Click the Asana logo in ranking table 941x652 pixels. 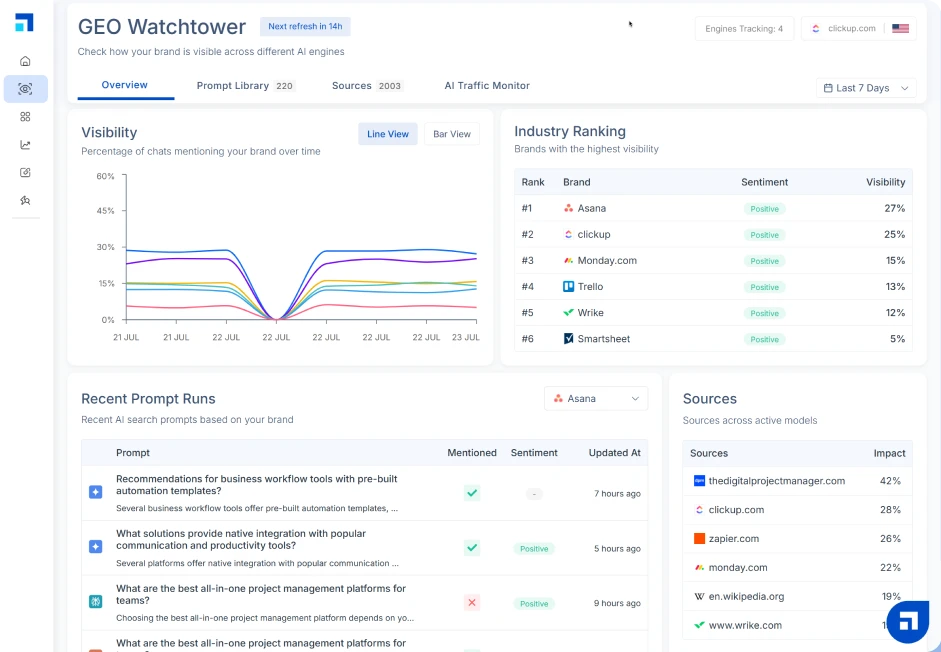pos(568,208)
